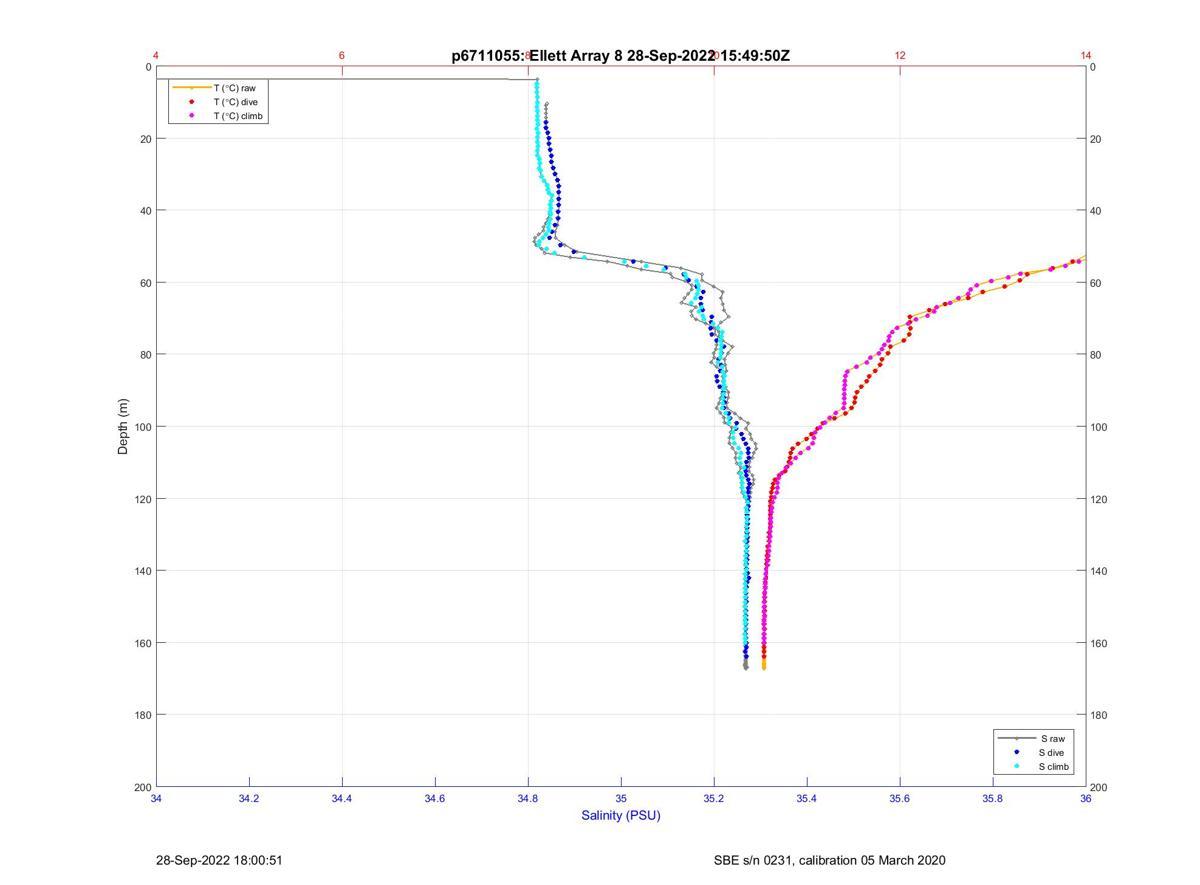The height and width of the screenshot is (885, 1200).
Task: Click the red temperature tick label '12'
Action: coord(900,55)
